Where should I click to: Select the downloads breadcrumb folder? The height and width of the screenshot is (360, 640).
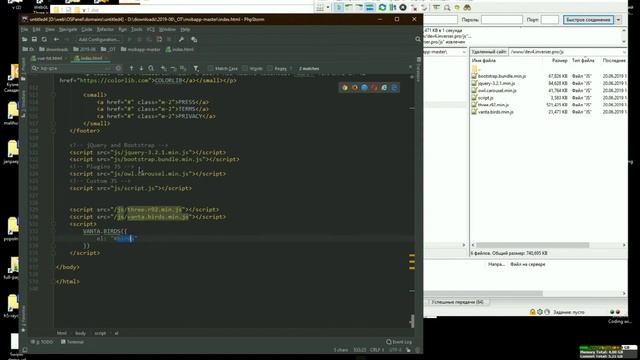click(x=53, y=49)
